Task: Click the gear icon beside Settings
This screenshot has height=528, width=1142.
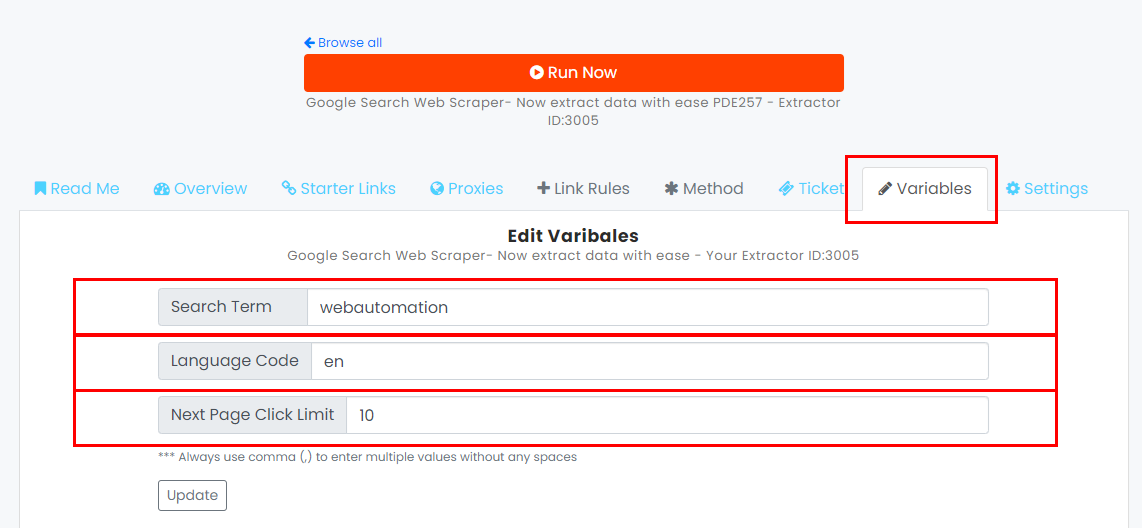Action: (x=1012, y=189)
